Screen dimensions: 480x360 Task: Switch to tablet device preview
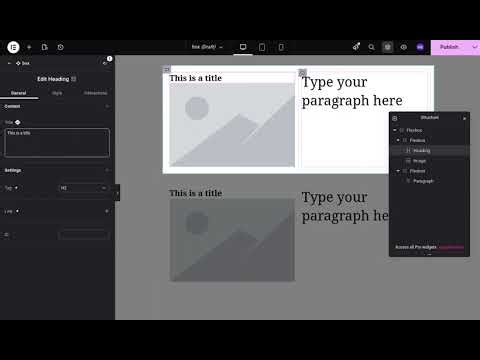pos(262,47)
